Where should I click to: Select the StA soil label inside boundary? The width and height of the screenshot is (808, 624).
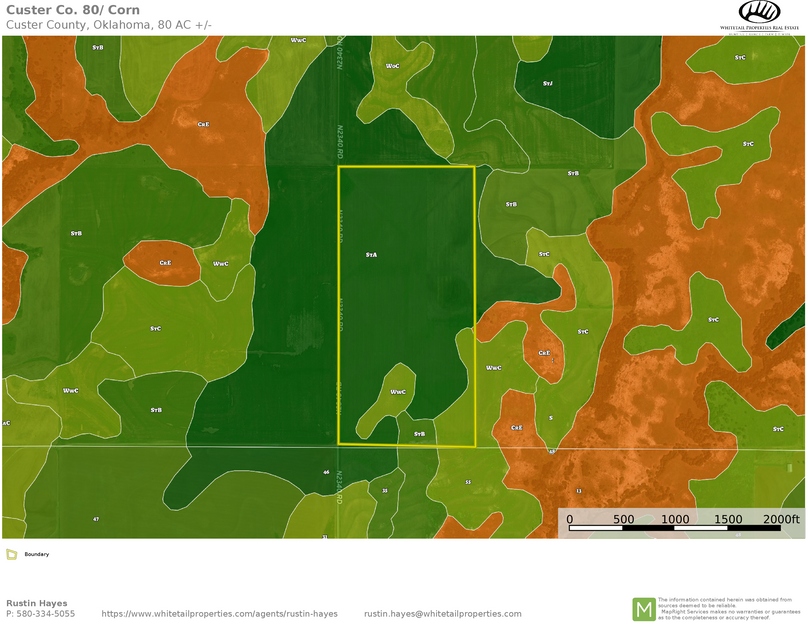[x=371, y=256]
